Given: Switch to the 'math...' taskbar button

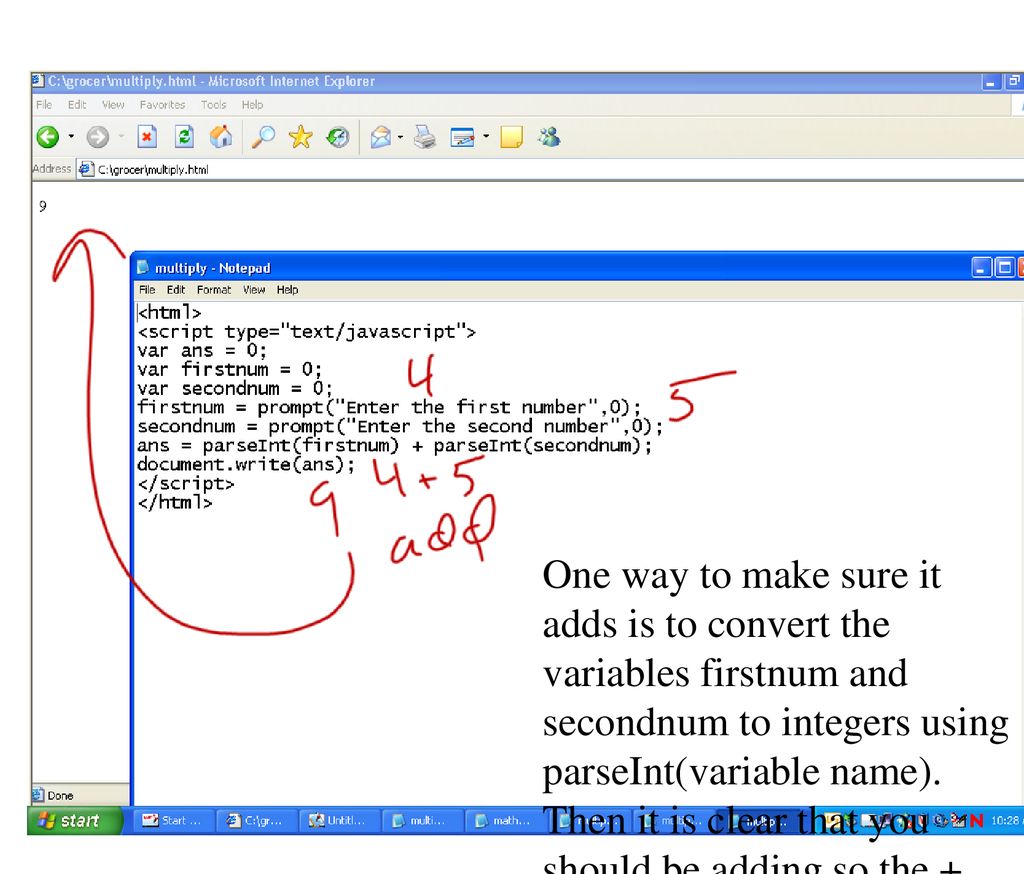Looking at the screenshot, I should pyautogui.click(x=504, y=820).
